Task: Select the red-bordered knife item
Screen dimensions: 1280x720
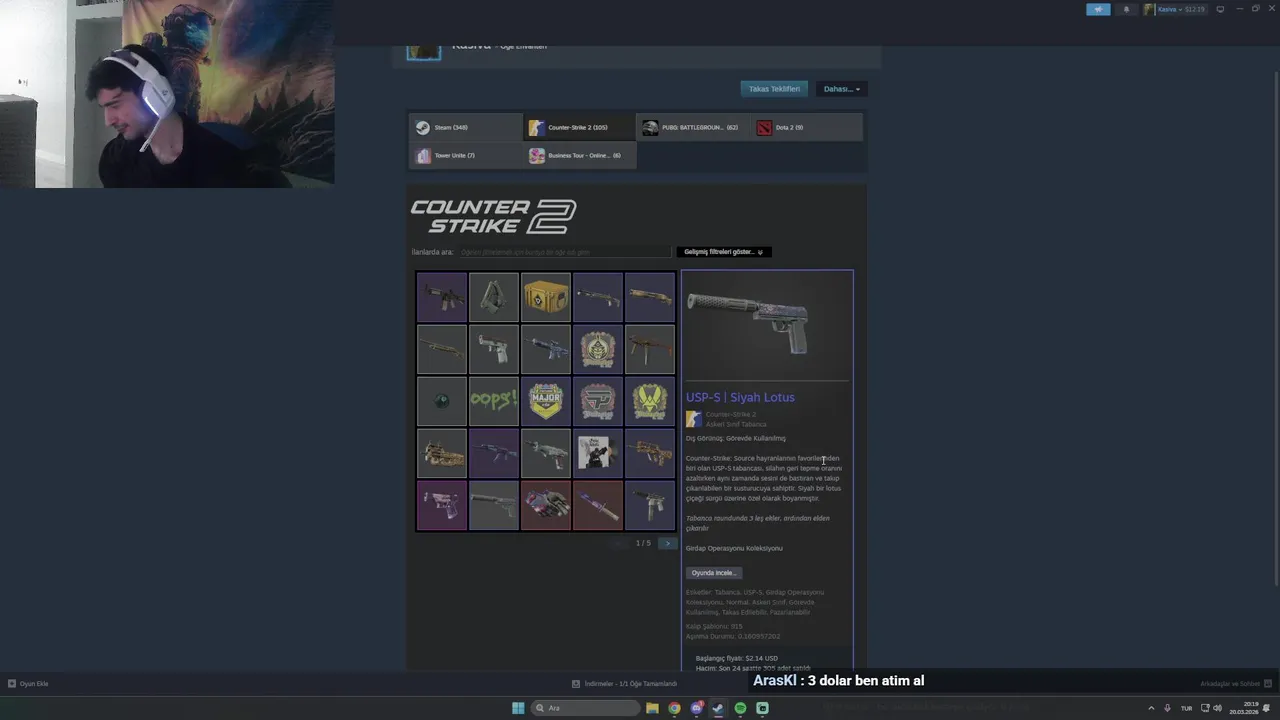Action: (598, 505)
